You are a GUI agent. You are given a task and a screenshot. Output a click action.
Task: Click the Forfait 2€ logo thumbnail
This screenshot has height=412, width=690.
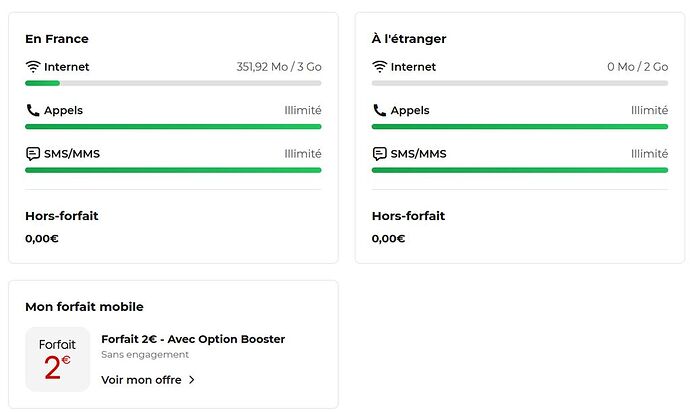[x=58, y=359]
